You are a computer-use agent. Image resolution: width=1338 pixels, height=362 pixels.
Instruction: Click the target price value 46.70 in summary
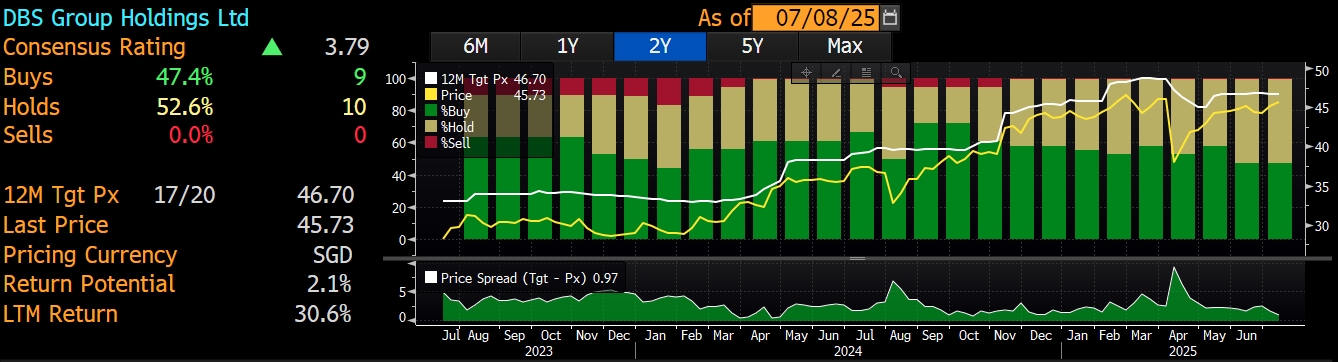(x=325, y=195)
